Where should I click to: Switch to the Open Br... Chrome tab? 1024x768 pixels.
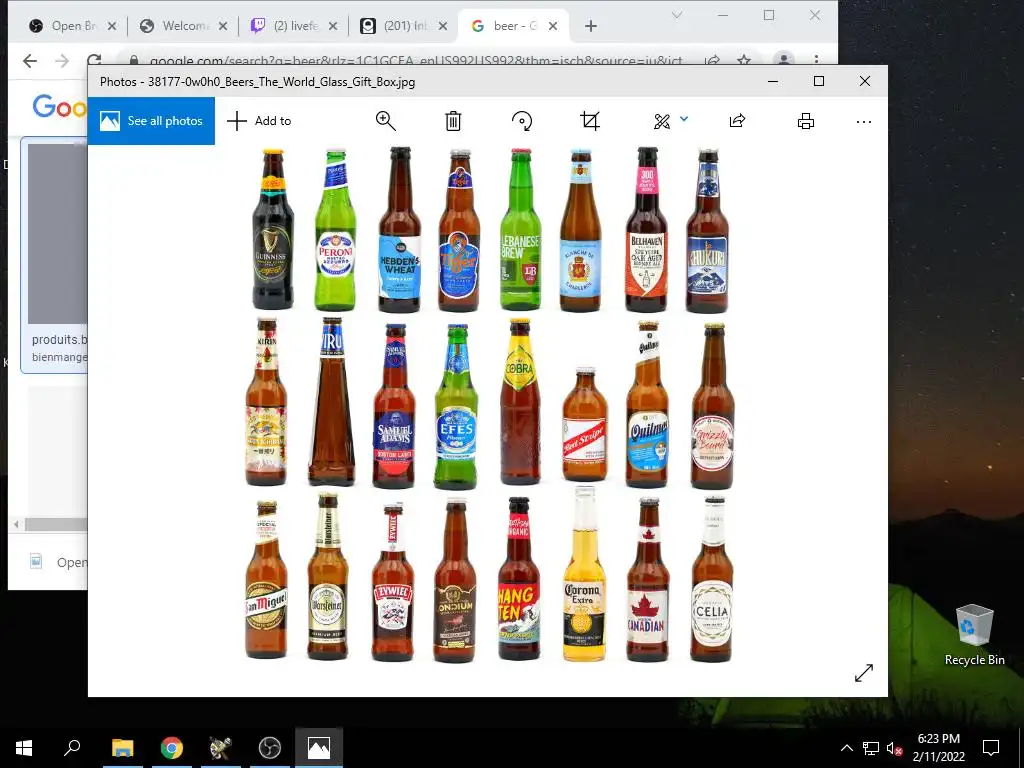pyautogui.click(x=72, y=26)
